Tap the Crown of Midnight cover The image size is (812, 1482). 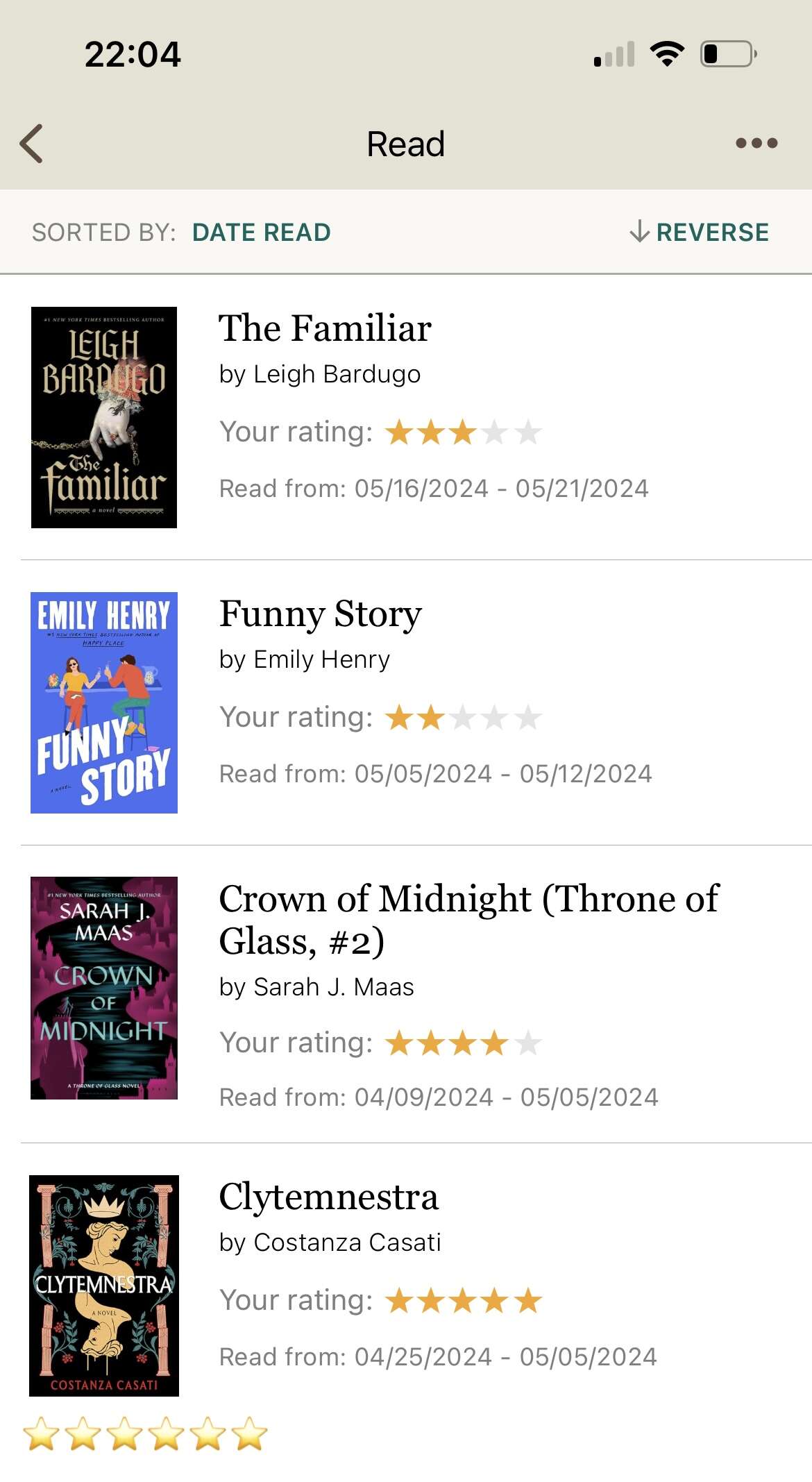coord(104,988)
